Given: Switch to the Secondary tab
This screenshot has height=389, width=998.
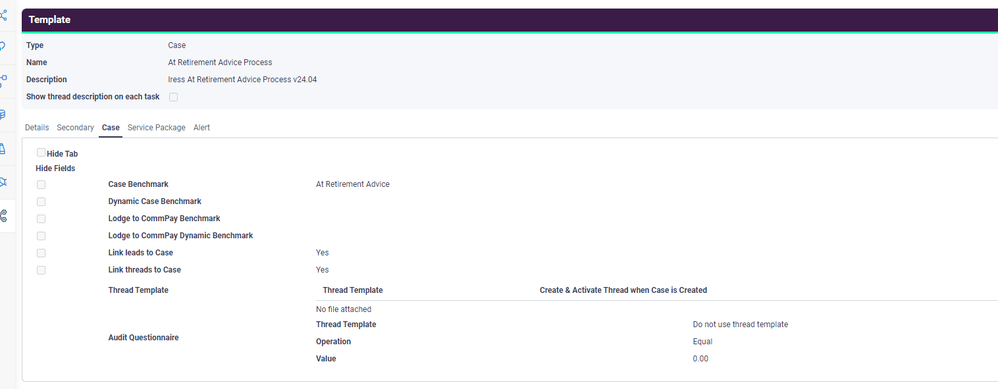Looking at the screenshot, I should (75, 127).
